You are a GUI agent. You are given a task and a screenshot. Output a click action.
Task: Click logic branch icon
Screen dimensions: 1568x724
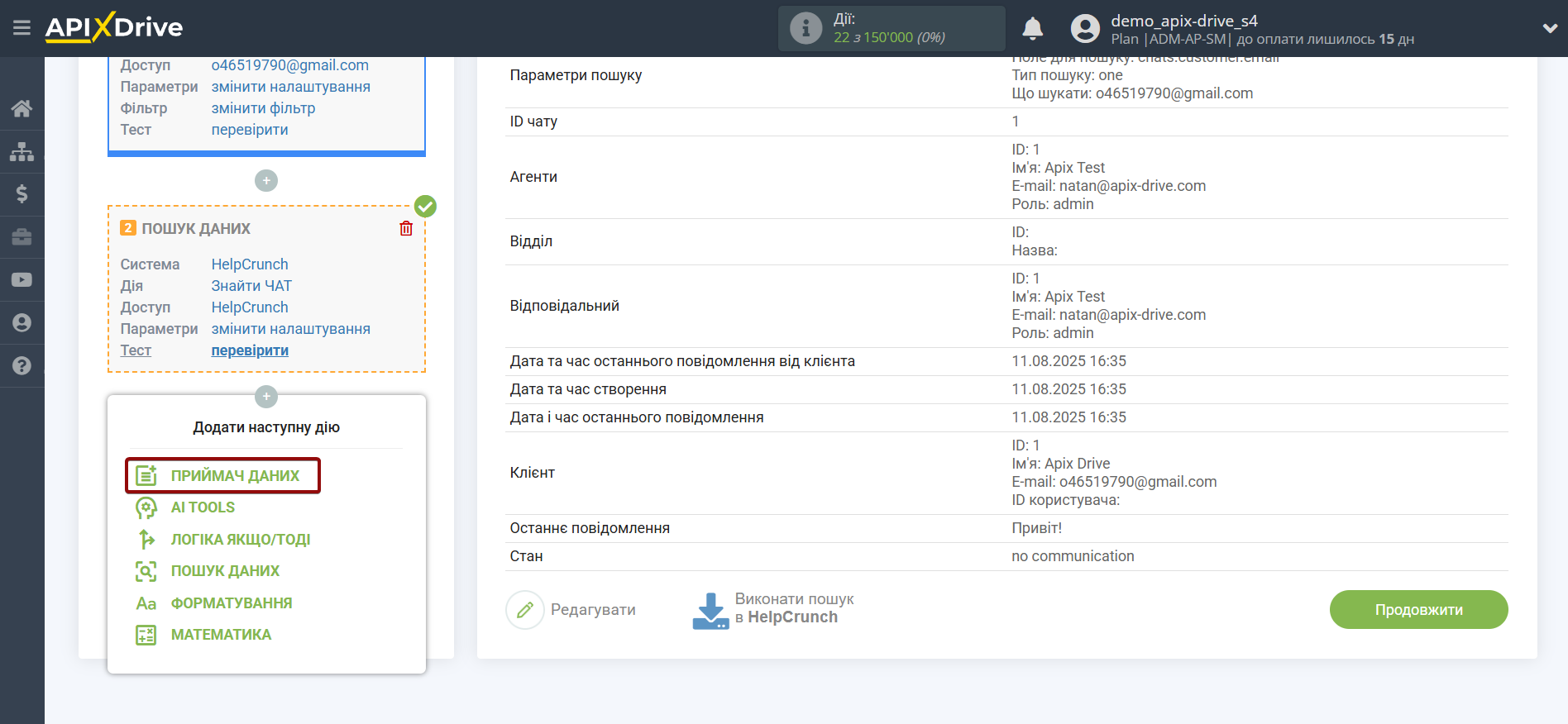(146, 540)
